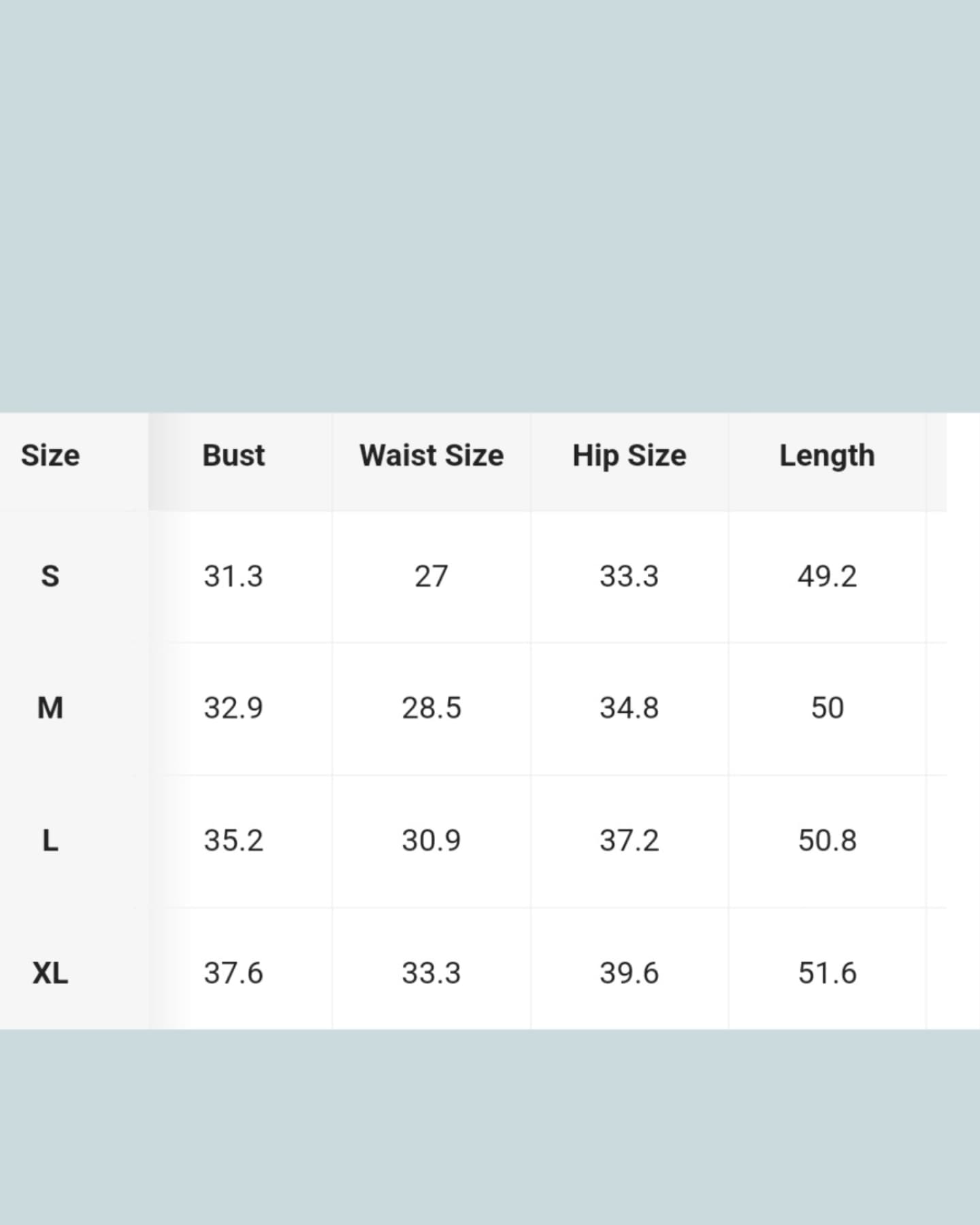Image resolution: width=980 pixels, height=1225 pixels.
Task: Select waist value 27 in S row
Action: point(431,576)
